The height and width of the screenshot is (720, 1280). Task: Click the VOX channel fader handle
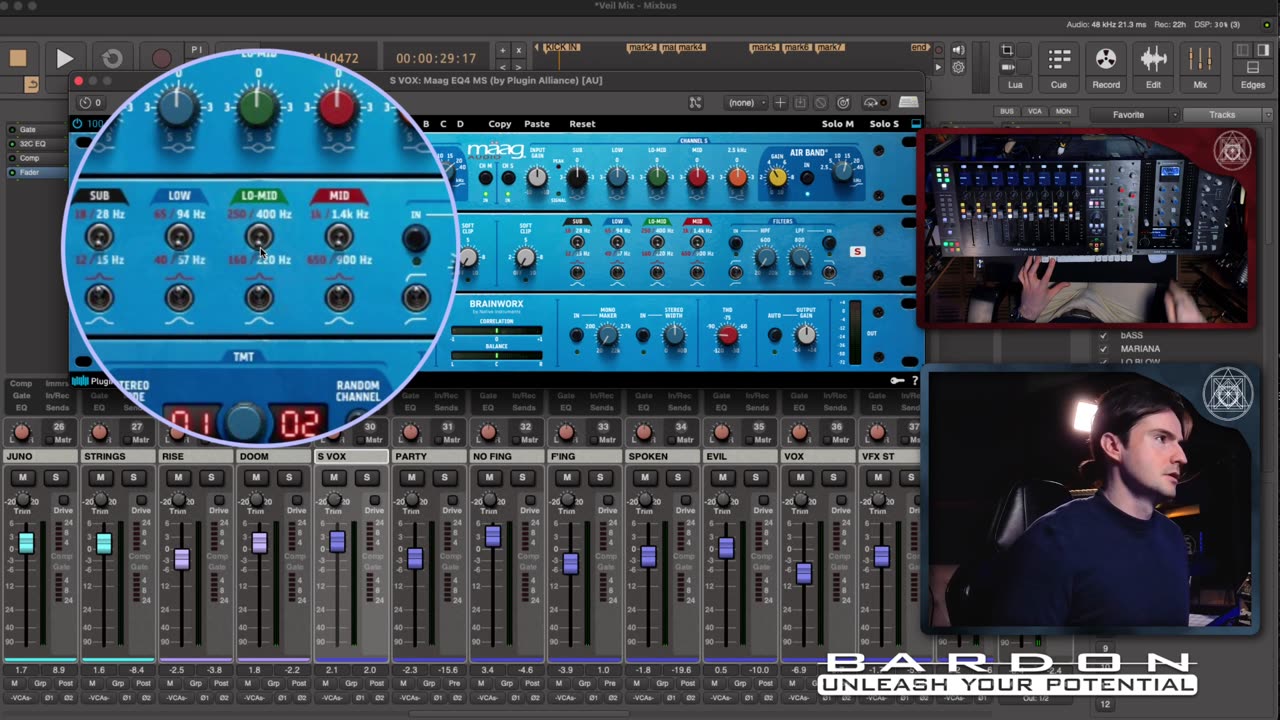pos(803,573)
